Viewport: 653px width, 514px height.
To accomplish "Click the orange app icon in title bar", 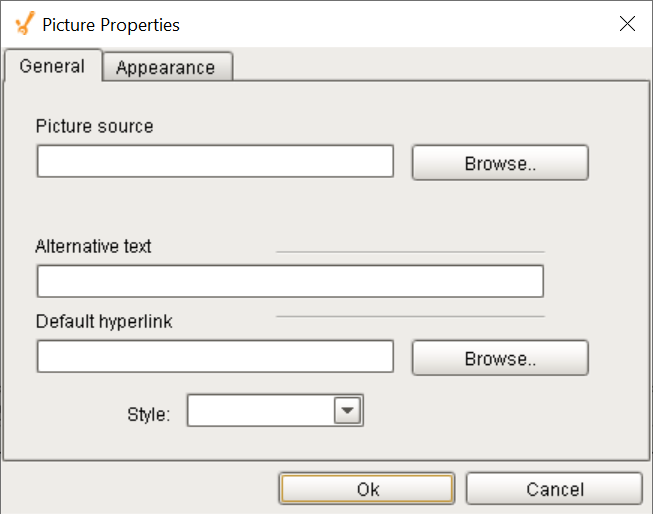I will pyautogui.click(x=25, y=23).
